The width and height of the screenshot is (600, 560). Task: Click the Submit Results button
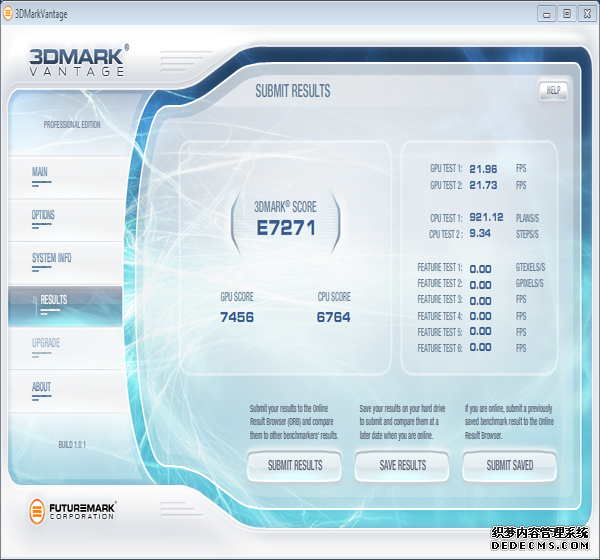click(x=294, y=466)
